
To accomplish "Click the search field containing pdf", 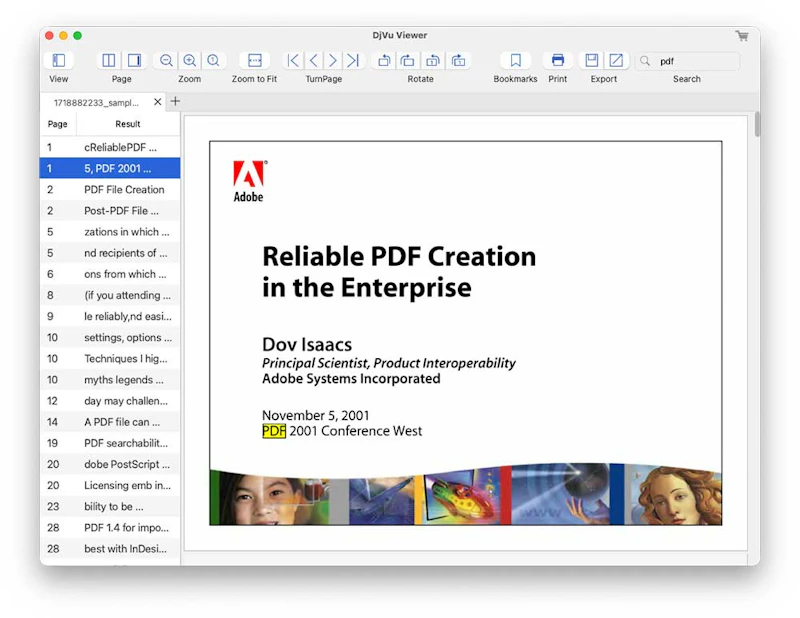I will [x=688, y=61].
